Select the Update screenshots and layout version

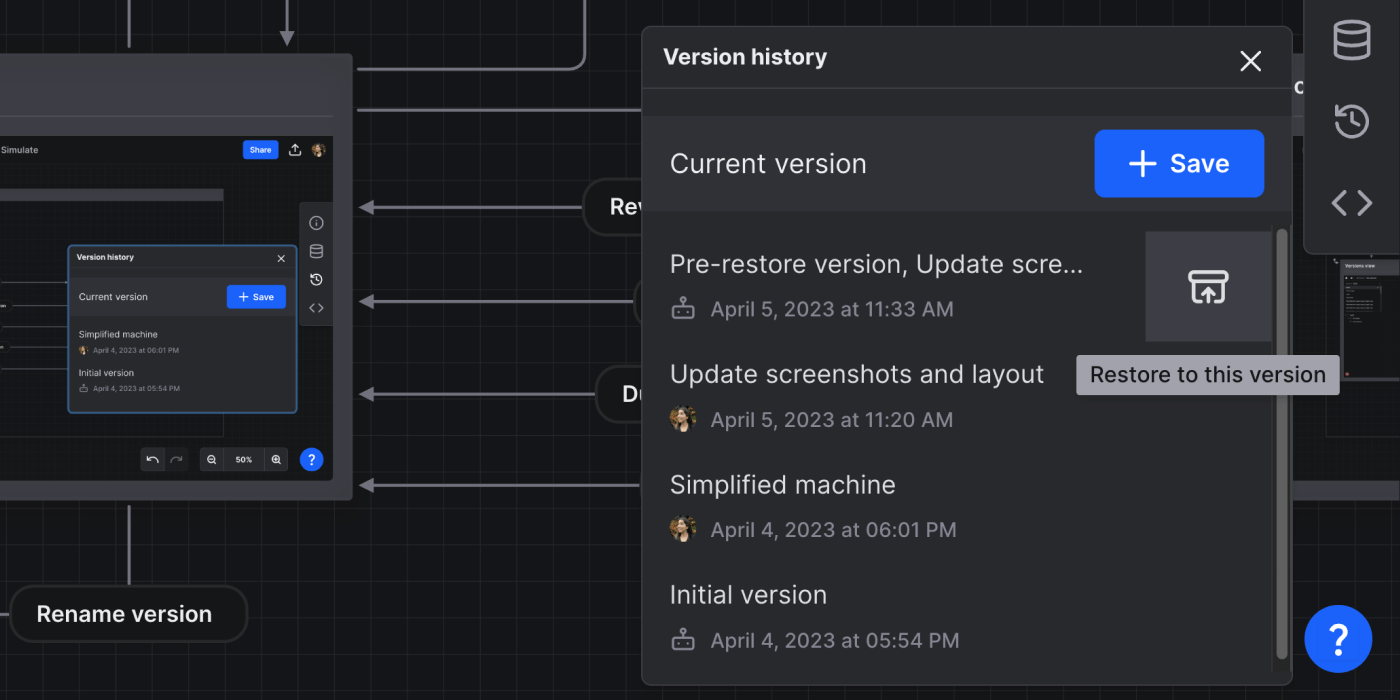point(856,375)
